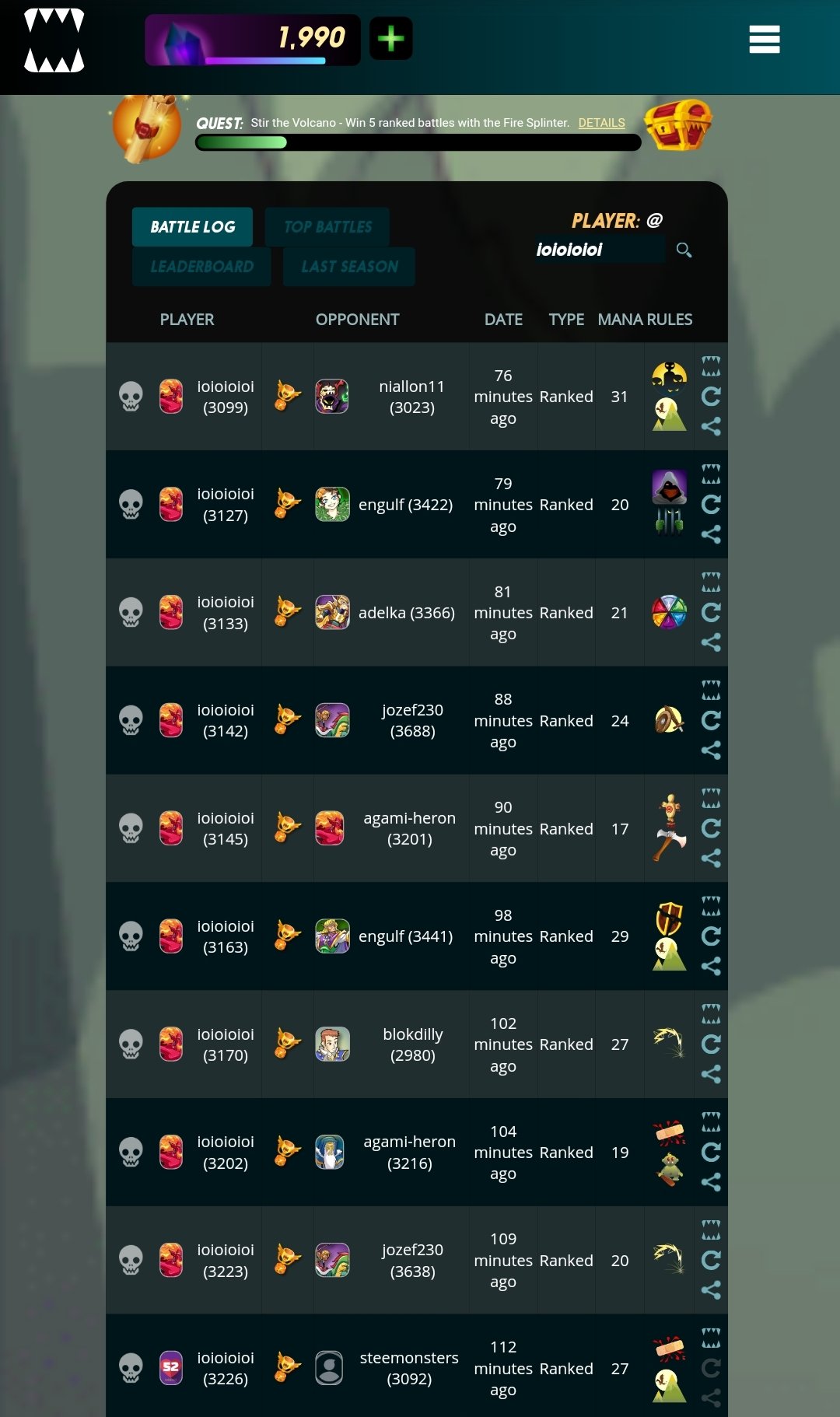Select the Battle Log tab
The width and height of the screenshot is (840, 1417).
pos(192,227)
